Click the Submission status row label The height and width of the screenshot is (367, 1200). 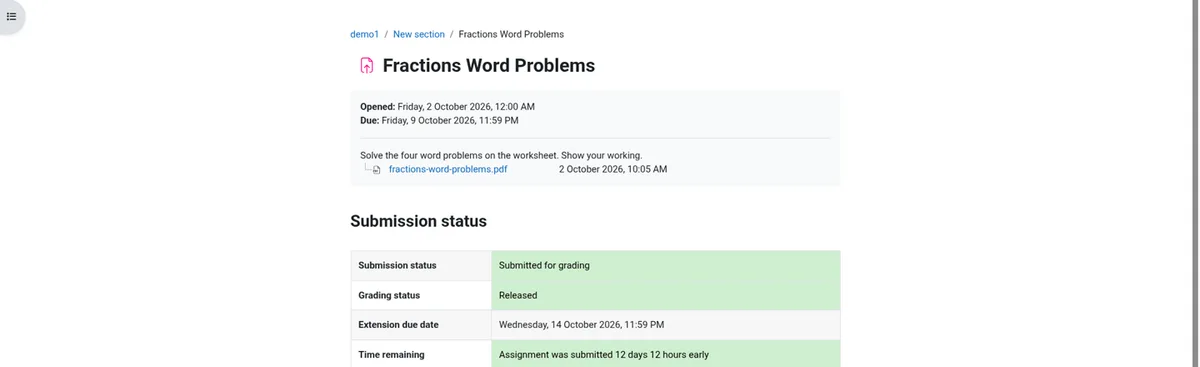[x=397, y=265]
